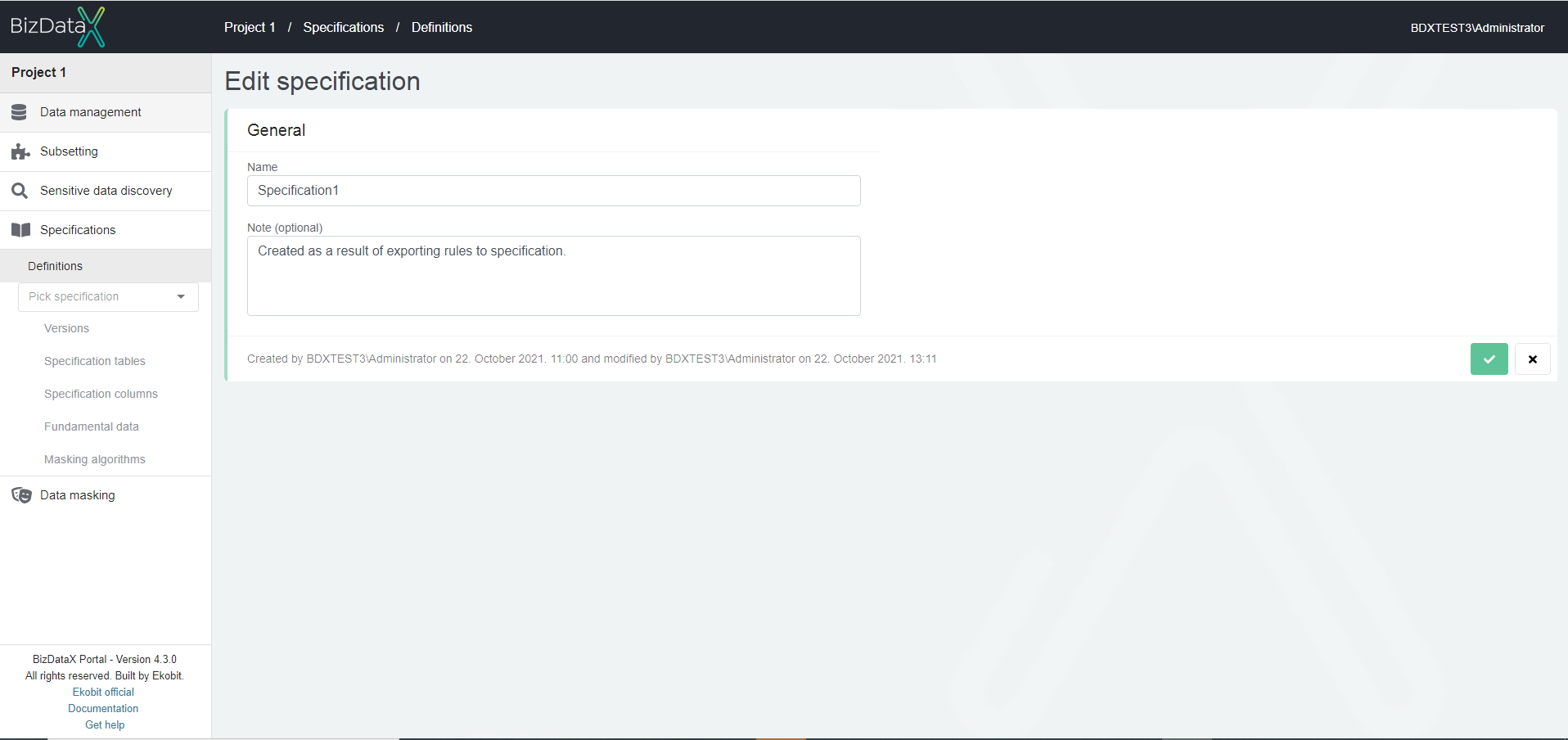Click the Data masking masks icon

(x=21, y=495)
